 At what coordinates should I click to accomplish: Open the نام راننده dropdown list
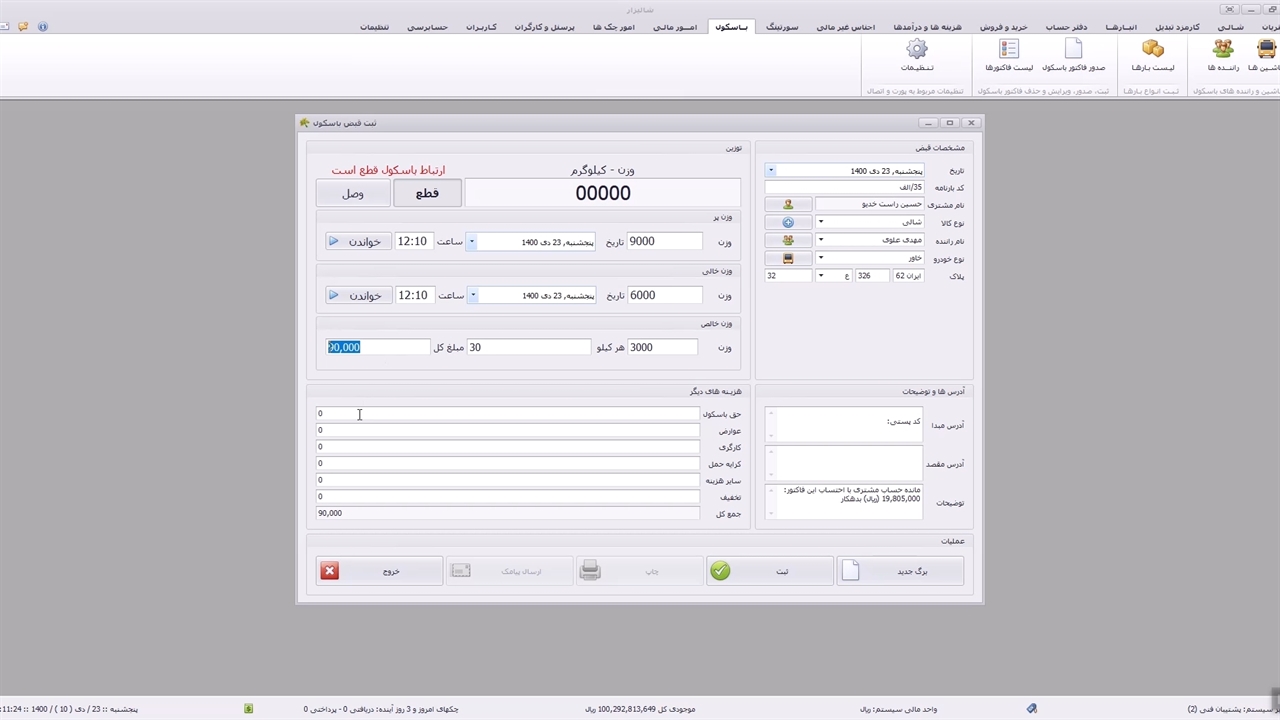pyautogui.click(x=821, y=240)
